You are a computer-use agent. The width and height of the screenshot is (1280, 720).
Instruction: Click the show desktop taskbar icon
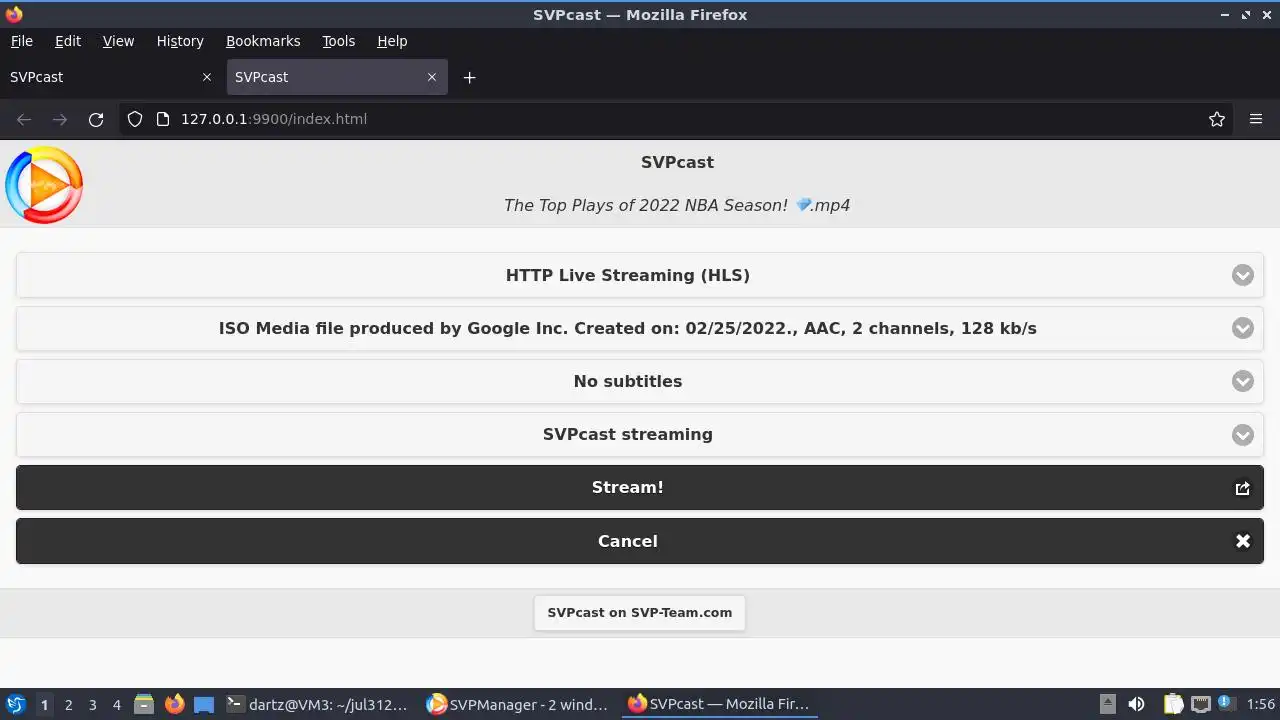pyautogui.click(x=204, y=704)
